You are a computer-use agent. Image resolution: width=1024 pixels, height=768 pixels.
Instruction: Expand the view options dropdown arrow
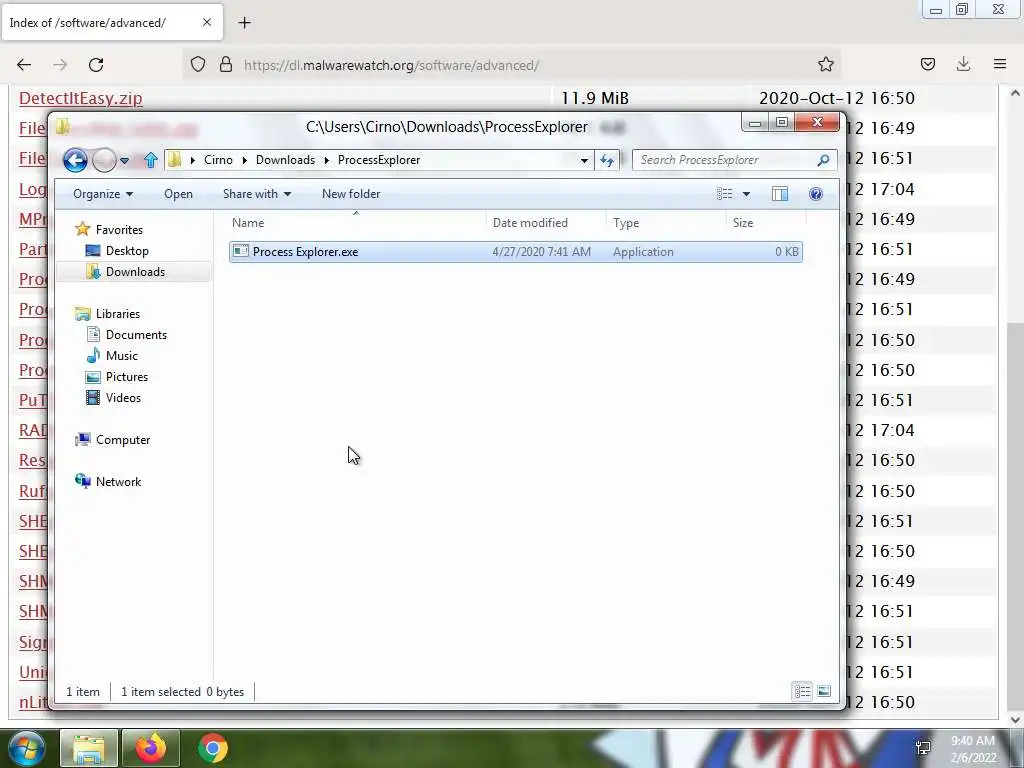746,194
